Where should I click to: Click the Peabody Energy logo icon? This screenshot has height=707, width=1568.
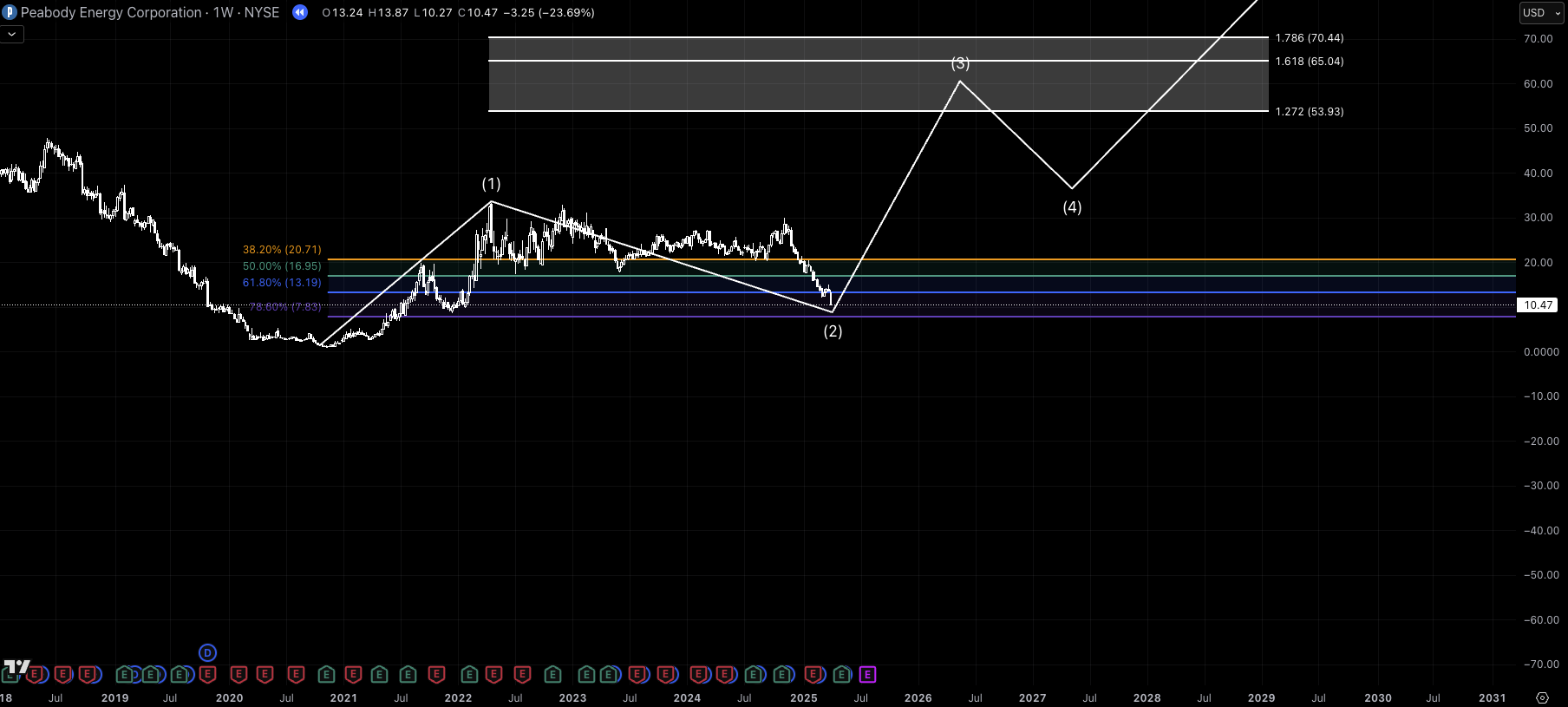[x=10, y=12]
